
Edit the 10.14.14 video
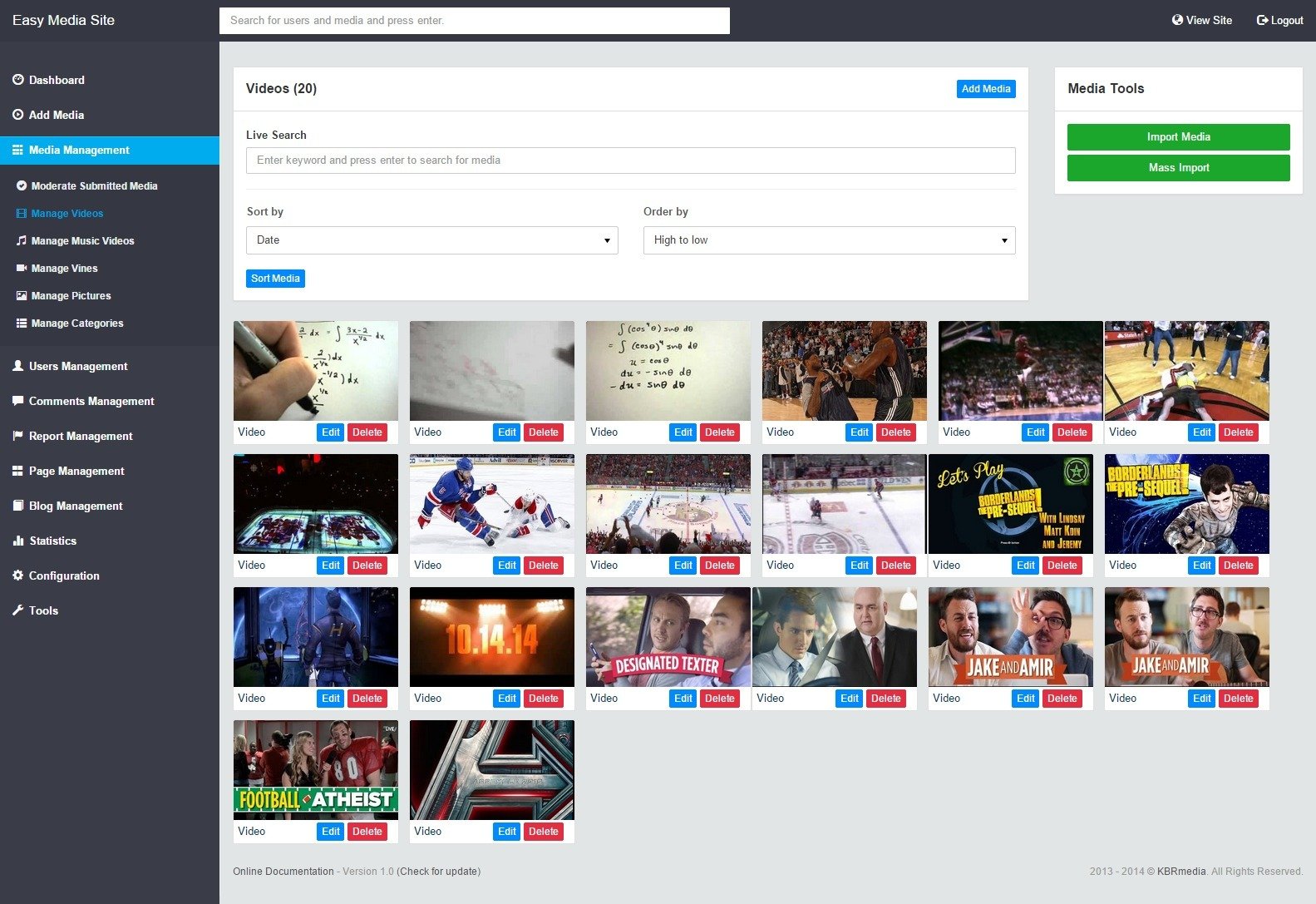click(507, 699)
